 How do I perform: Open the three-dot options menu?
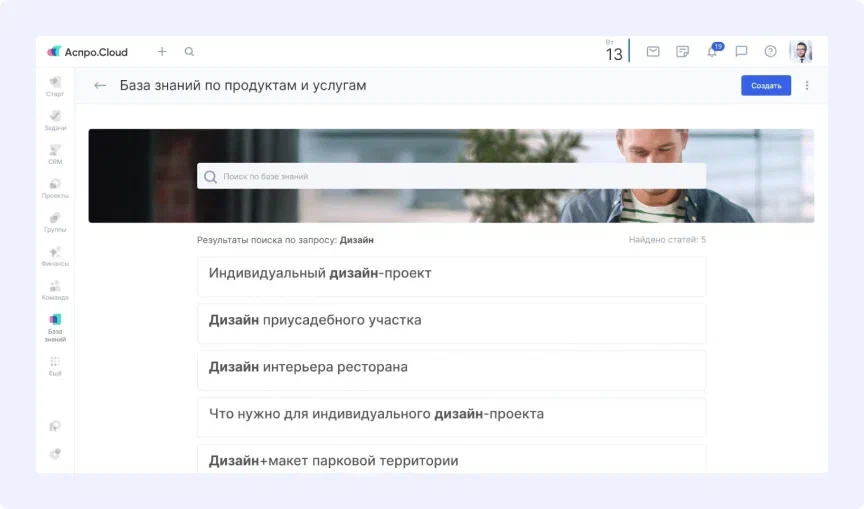point(807,86)
